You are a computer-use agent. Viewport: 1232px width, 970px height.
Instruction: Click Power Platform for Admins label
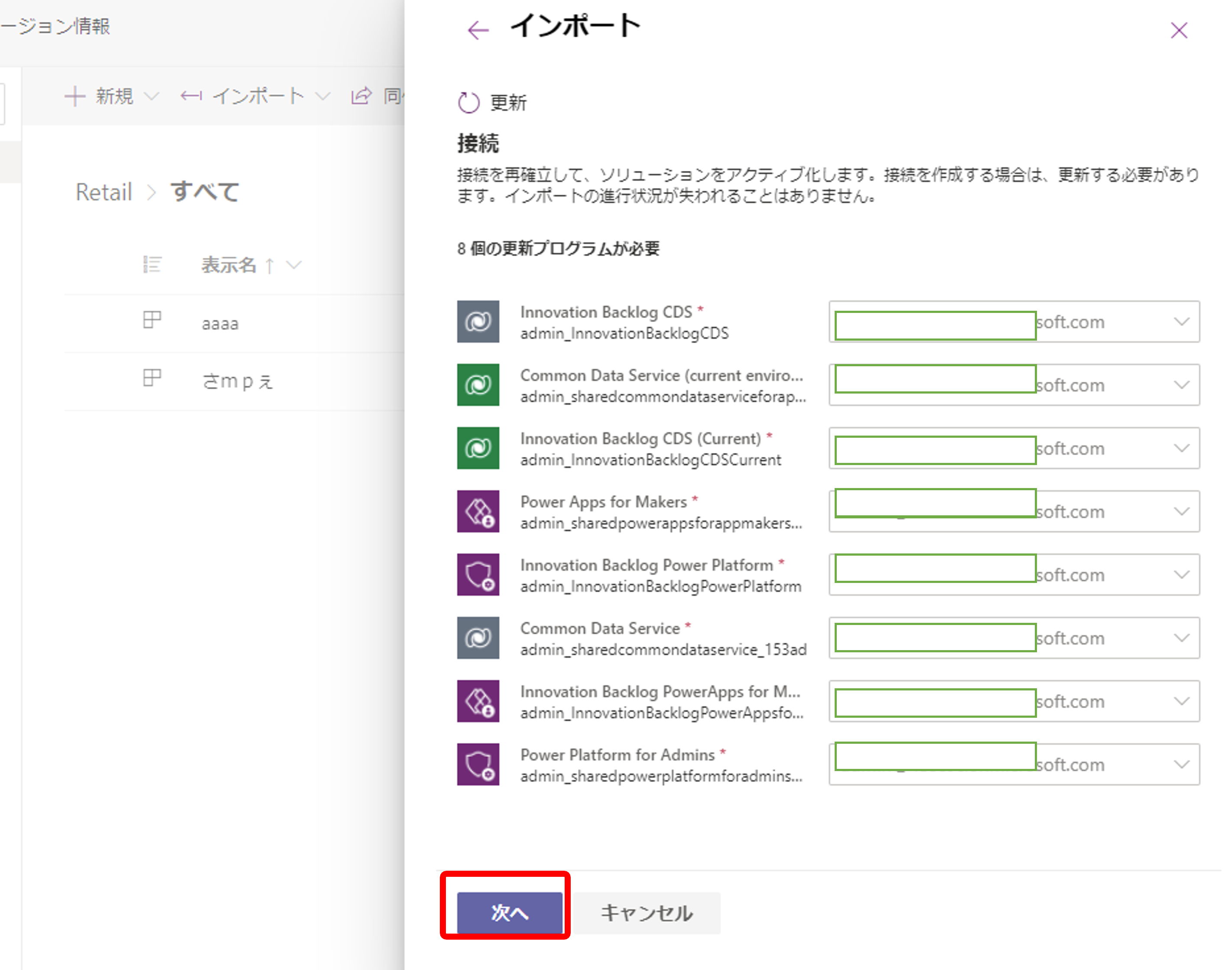[x=618, y=755]
